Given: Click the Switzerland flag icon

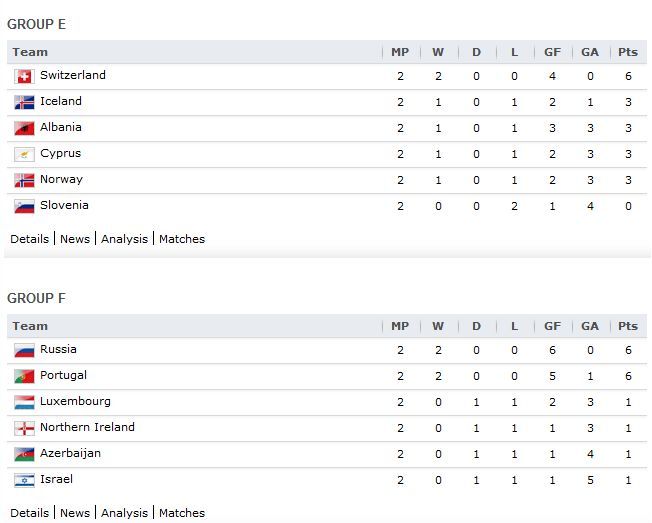Looking at the screenshot, I should click(x=24, y=76).
